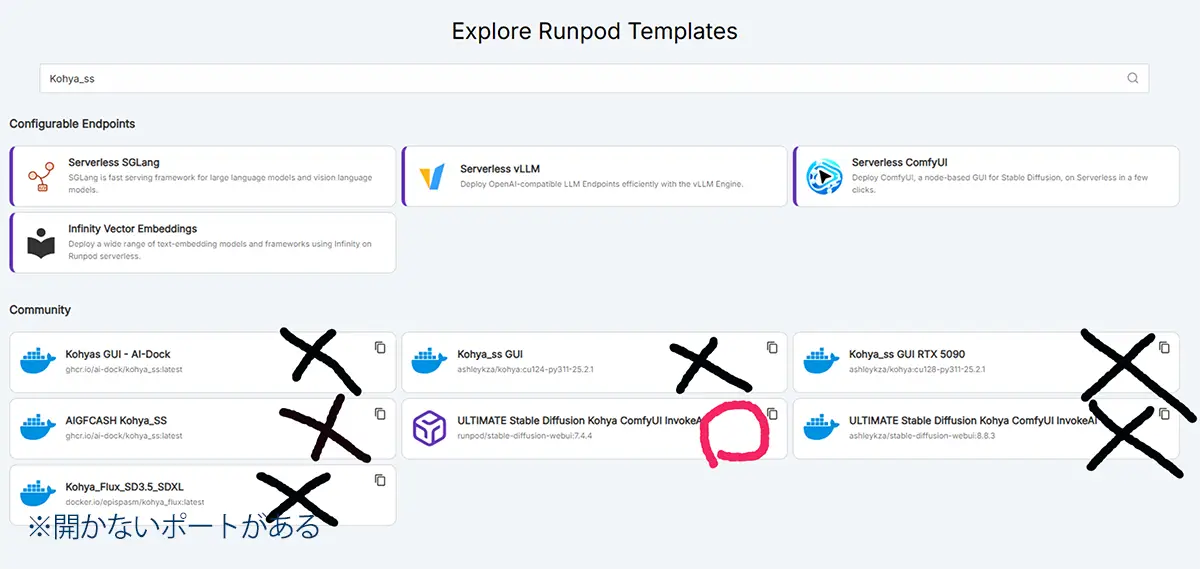
Task: Select the Kohyas GUI - AI-Dock template
Action: click(x=203, y=362)
